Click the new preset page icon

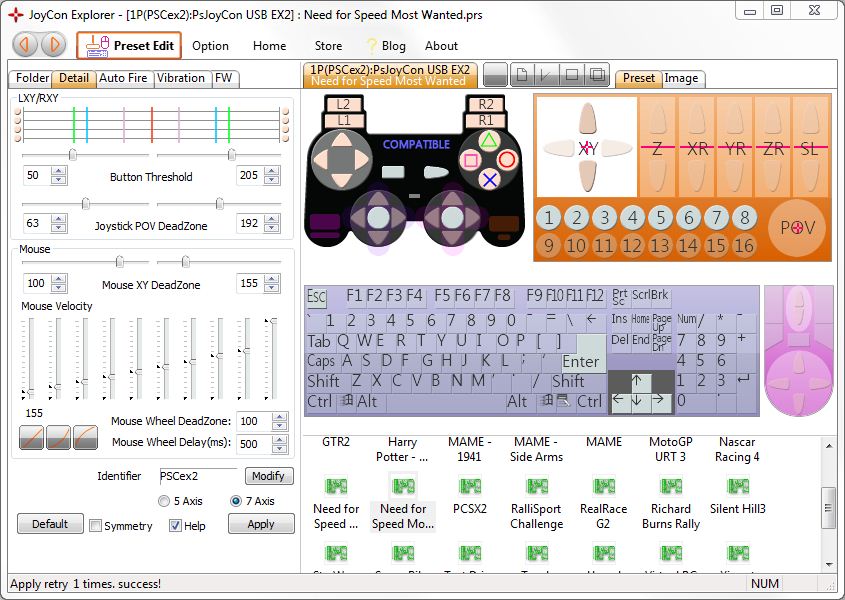click(x=521, y=75)
